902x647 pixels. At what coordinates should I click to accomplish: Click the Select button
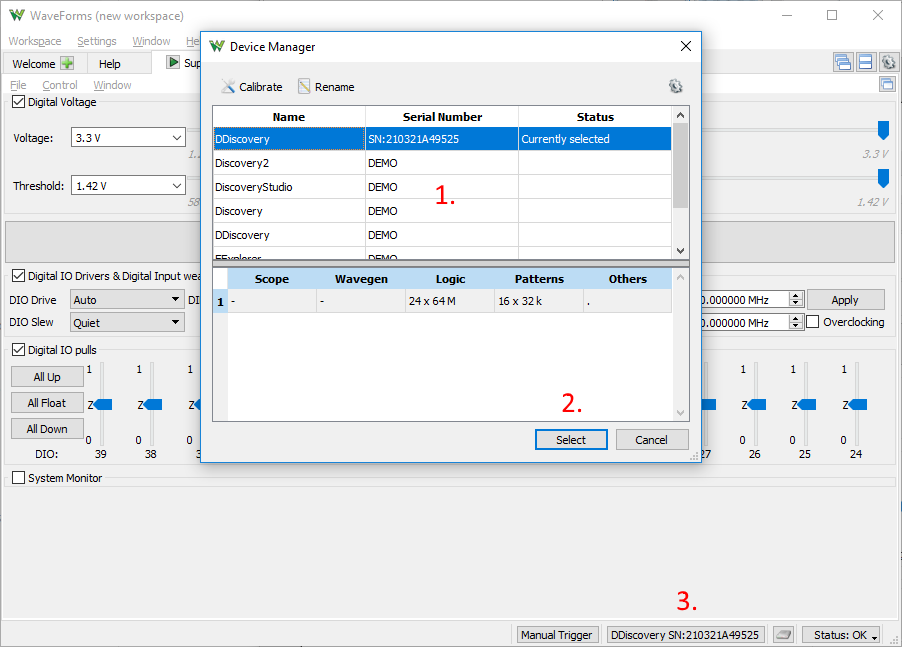[x=571, y=440]
